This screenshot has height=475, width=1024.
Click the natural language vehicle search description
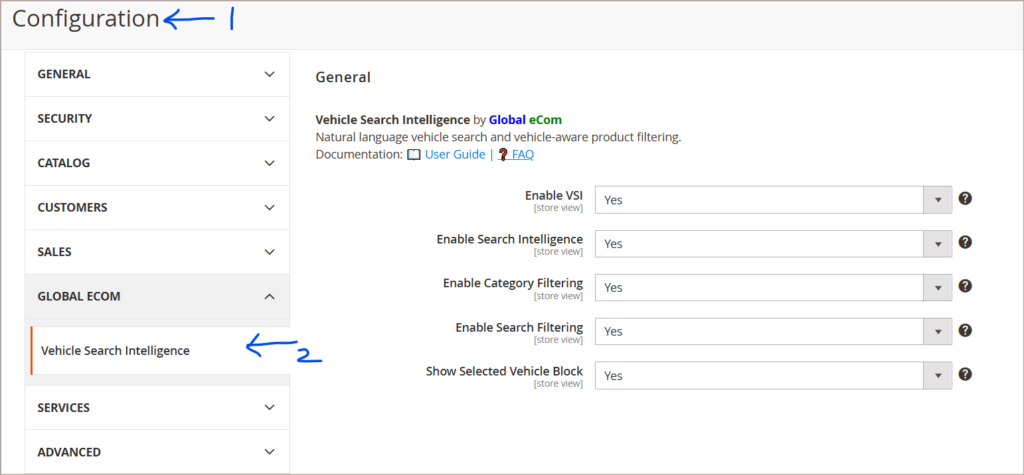[x=498, y=137]
